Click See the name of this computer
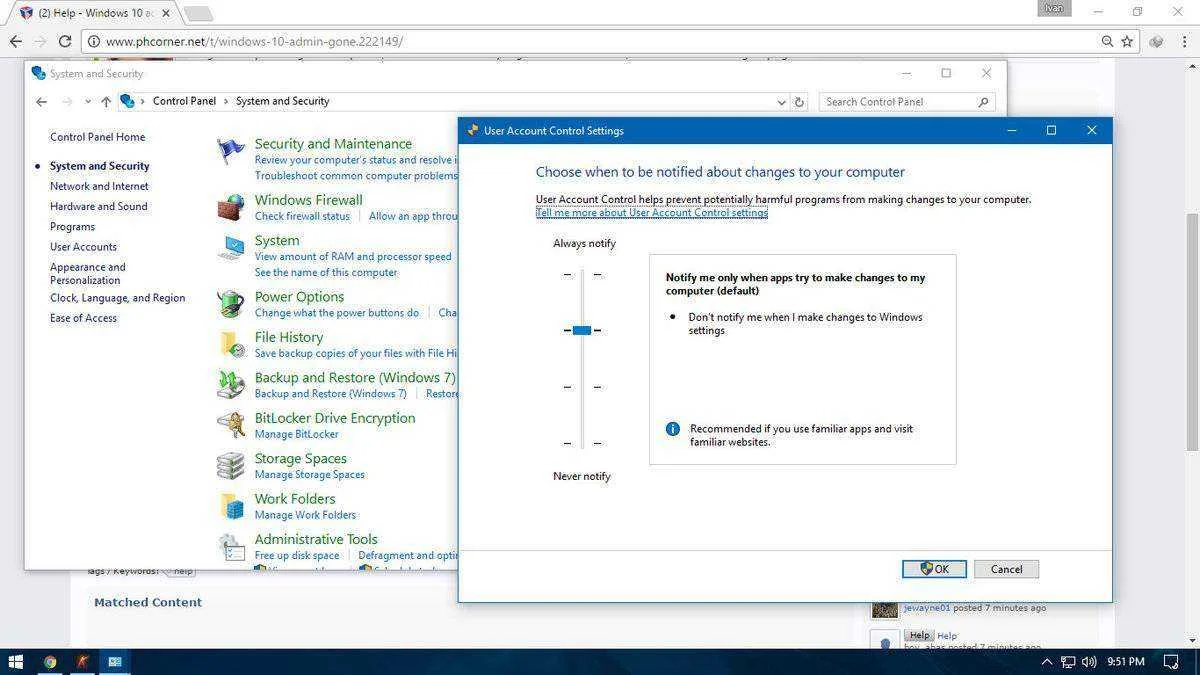 [x=326, y=273]
